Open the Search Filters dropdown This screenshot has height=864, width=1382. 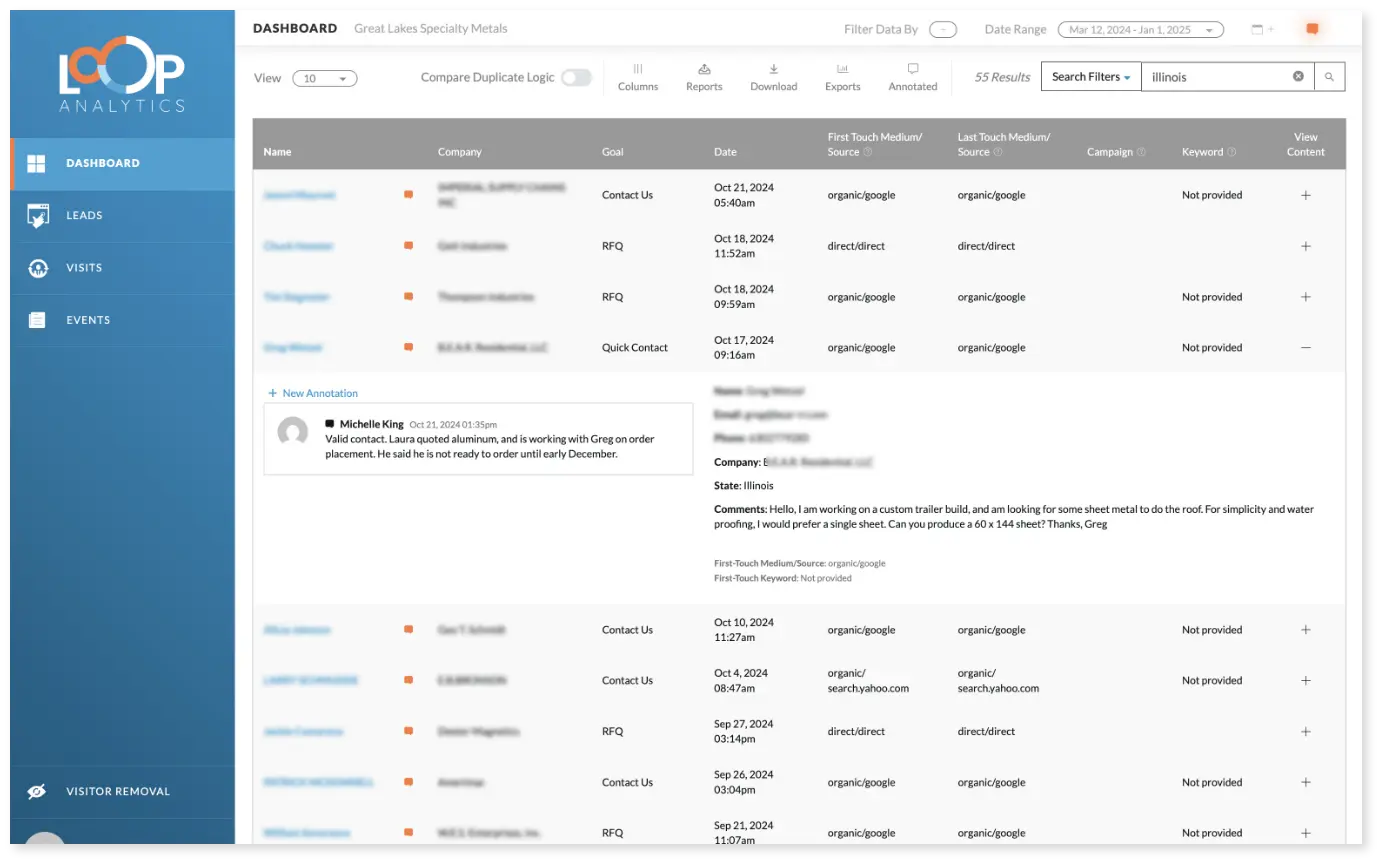pyautogui.click(x=1090, y=77)
